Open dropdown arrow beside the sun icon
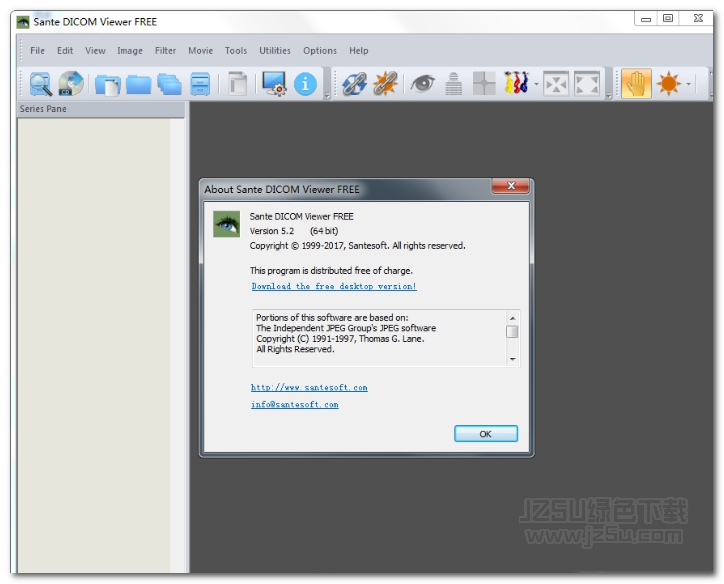This screenshot has width=724, height=584. (x=689, y=84)
